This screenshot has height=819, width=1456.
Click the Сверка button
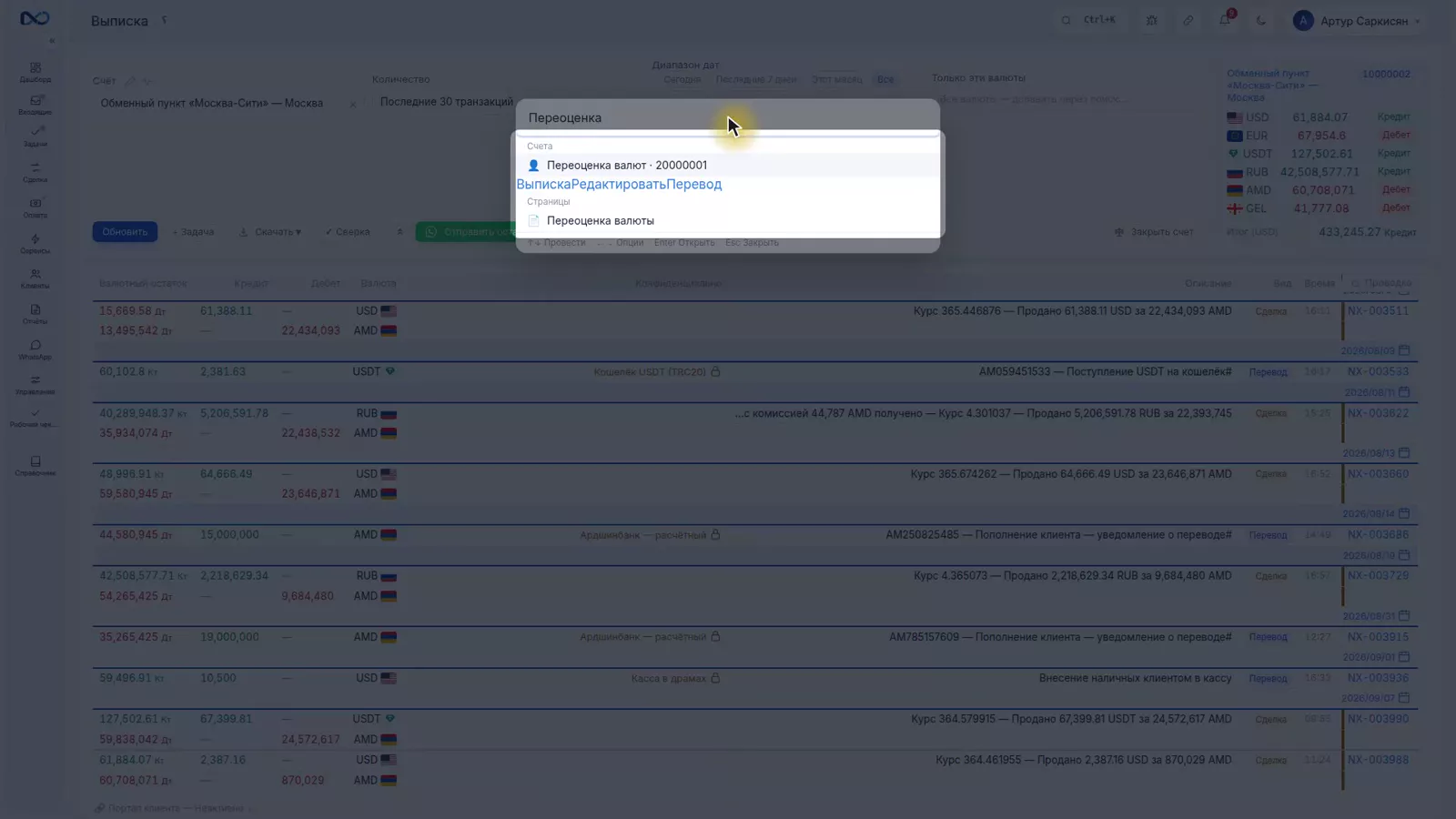(x=348, y=232)
